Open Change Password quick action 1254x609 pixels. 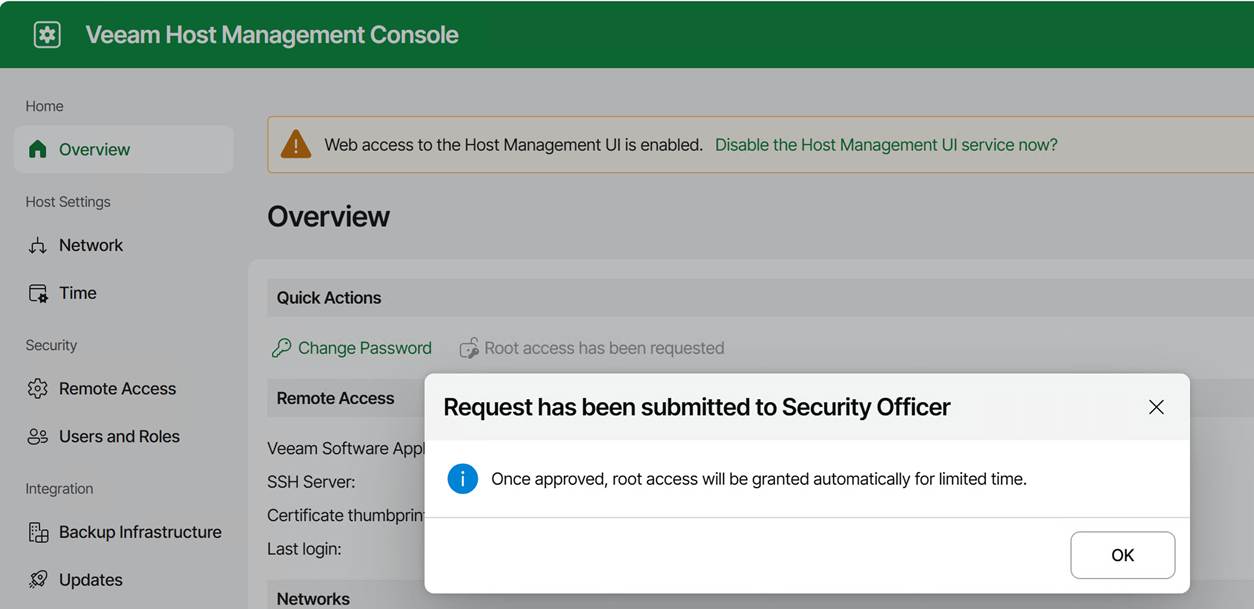364,348
